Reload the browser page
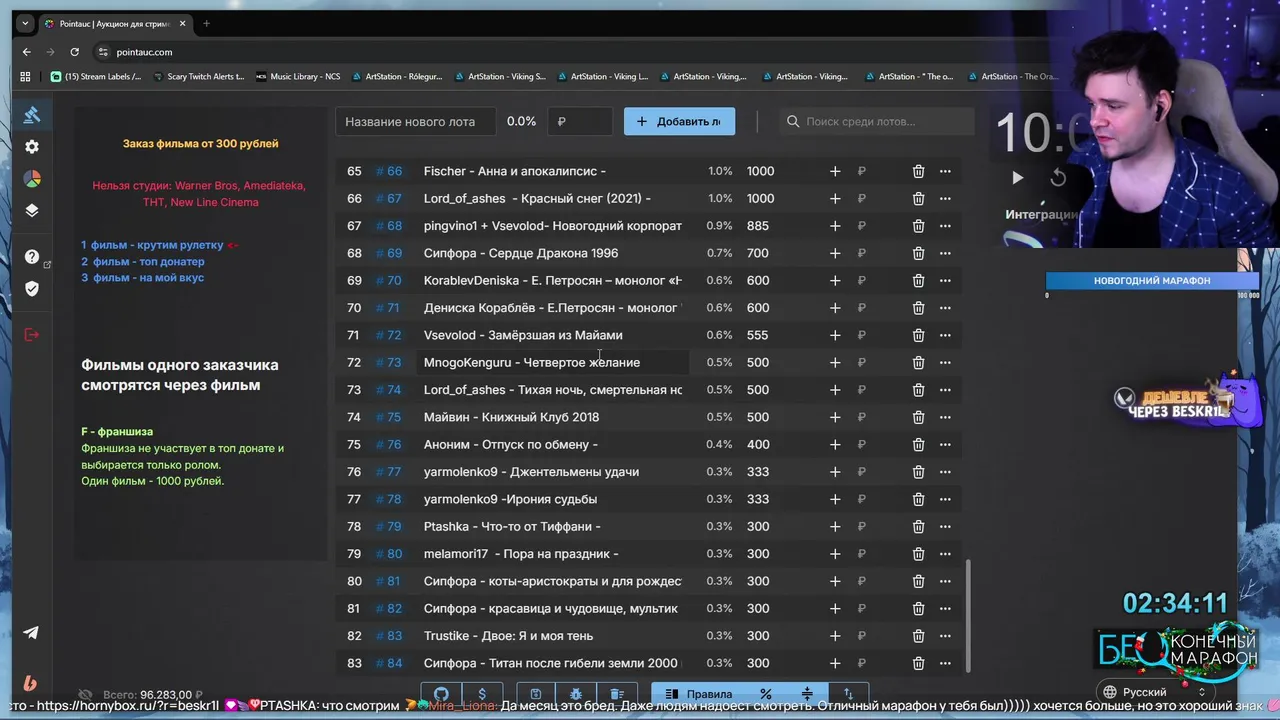Screen dimensions: 1280x720 click(74, 52)
